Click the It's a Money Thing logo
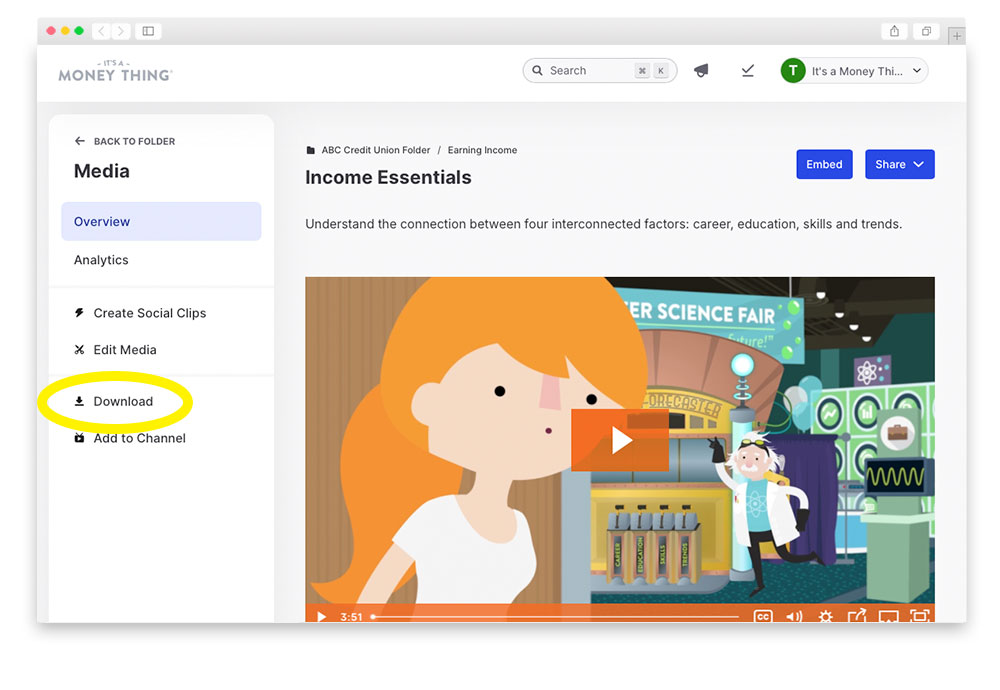 pyautogui.click(x=115, y=71)
